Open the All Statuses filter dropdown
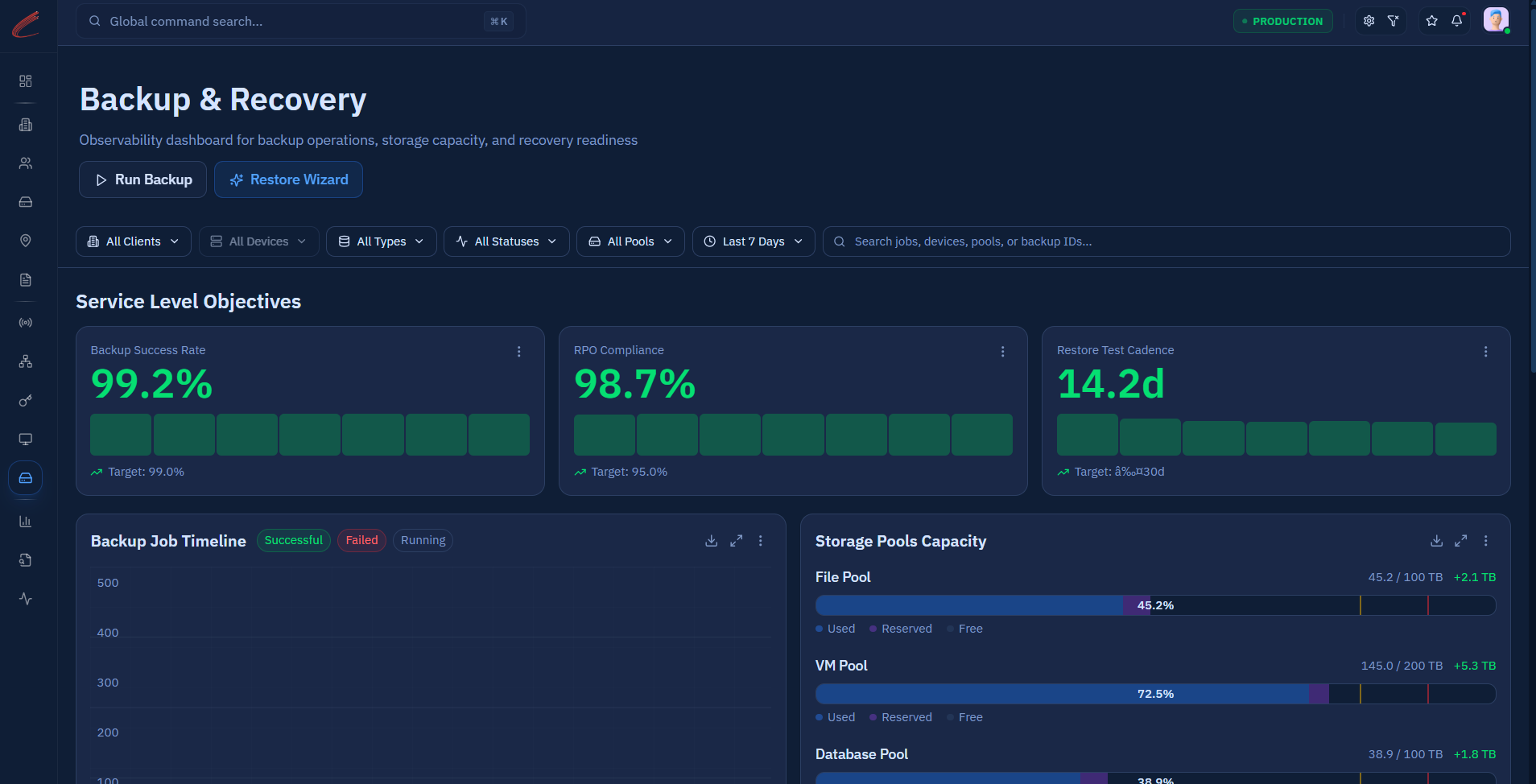 (x=506, y=241)
